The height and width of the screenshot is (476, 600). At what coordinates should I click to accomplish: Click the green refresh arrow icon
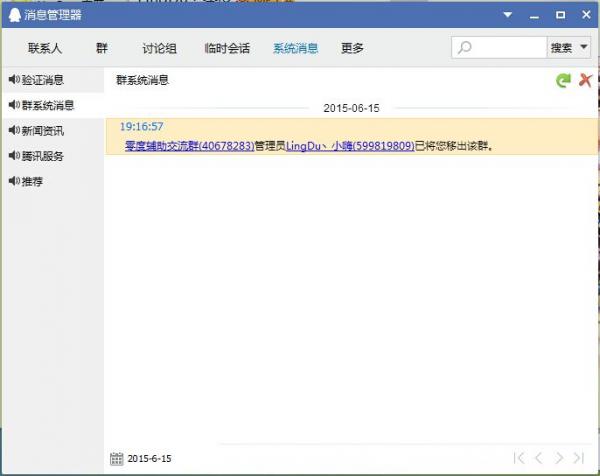click(563, 80)
